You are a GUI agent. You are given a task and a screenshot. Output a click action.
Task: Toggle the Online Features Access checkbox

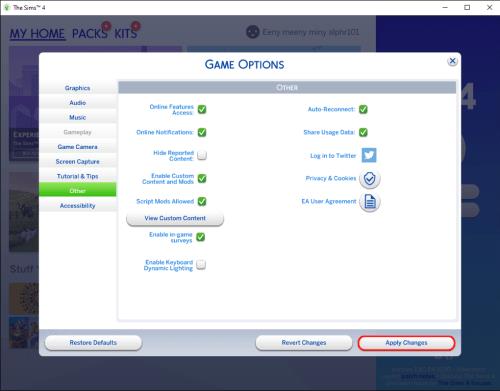pos(202,109)
